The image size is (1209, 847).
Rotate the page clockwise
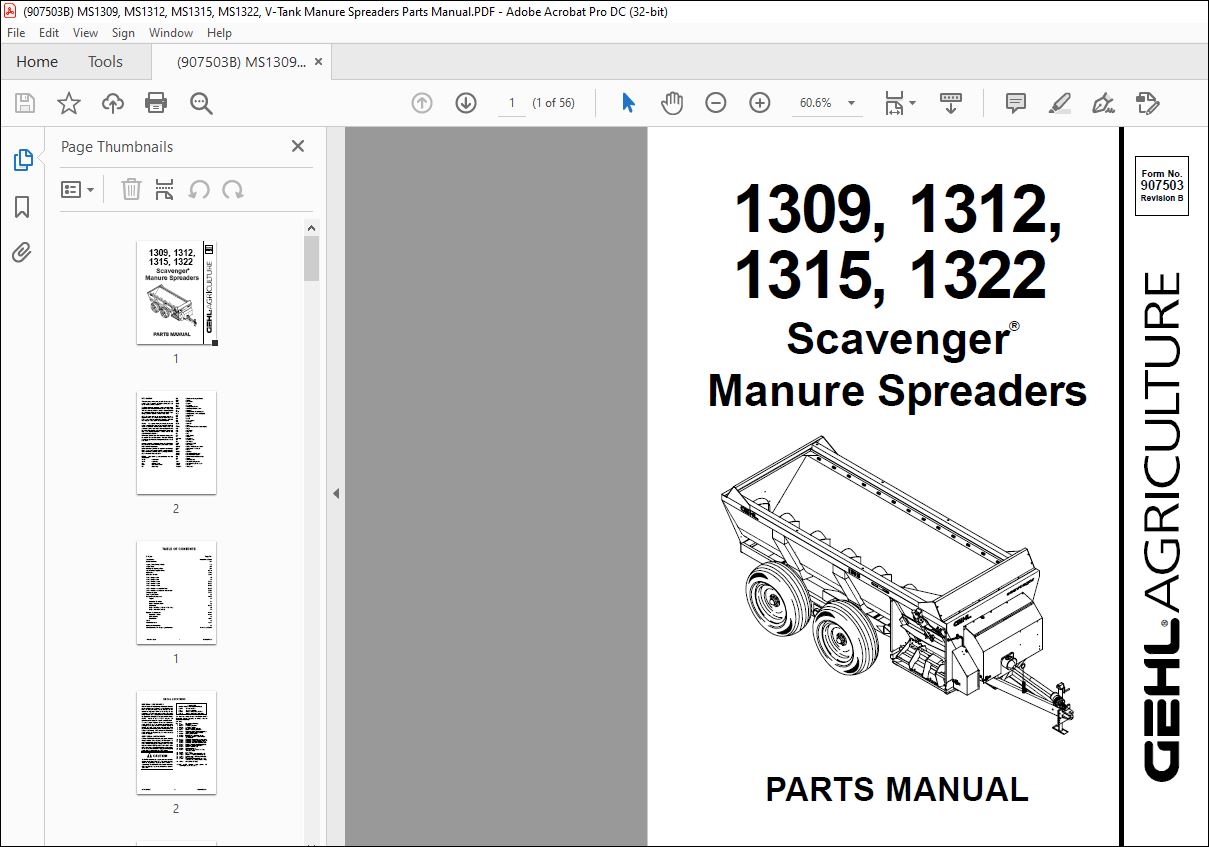click(x=233, y=189)
